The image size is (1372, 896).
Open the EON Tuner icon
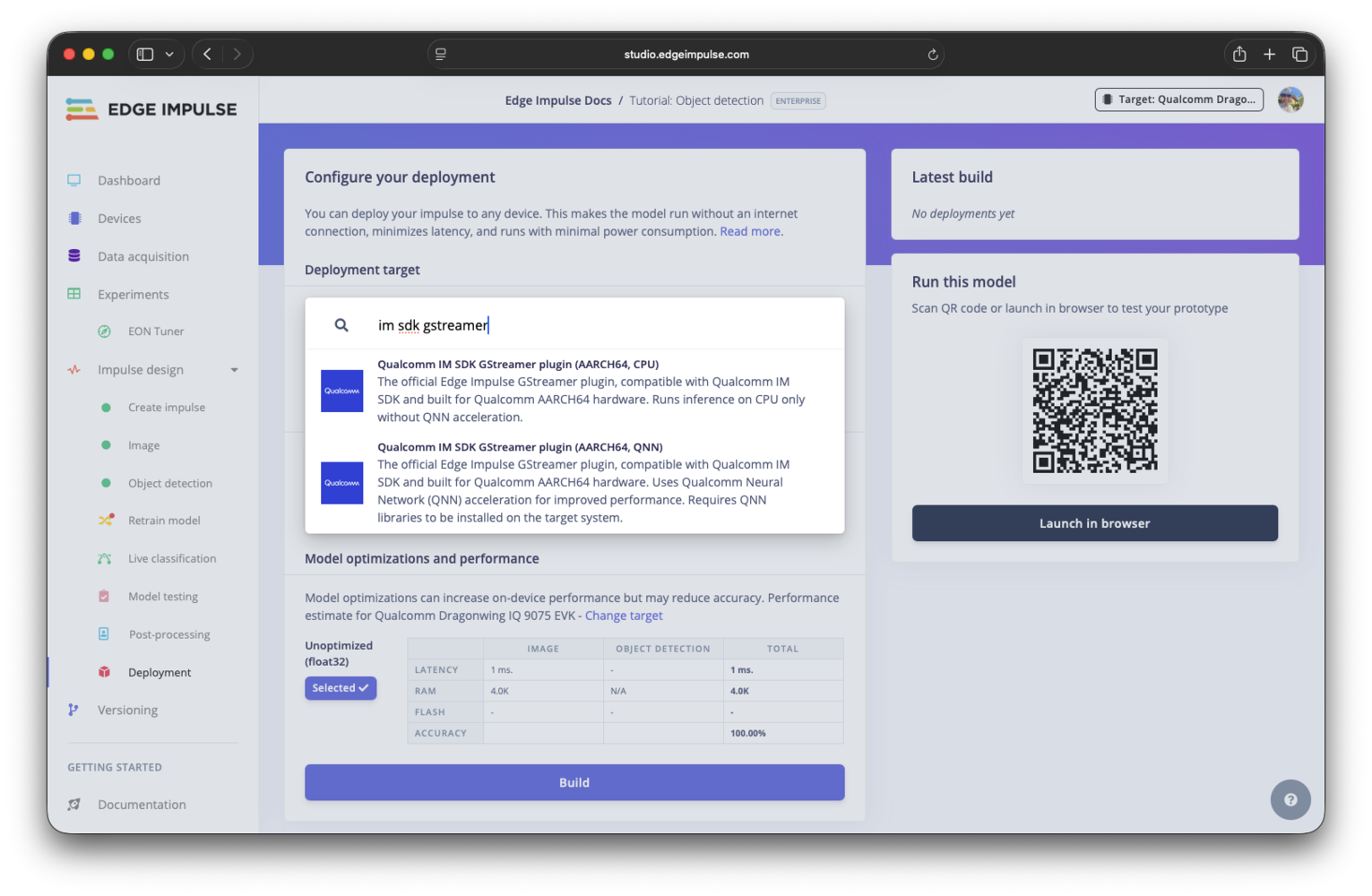point(105,332)
